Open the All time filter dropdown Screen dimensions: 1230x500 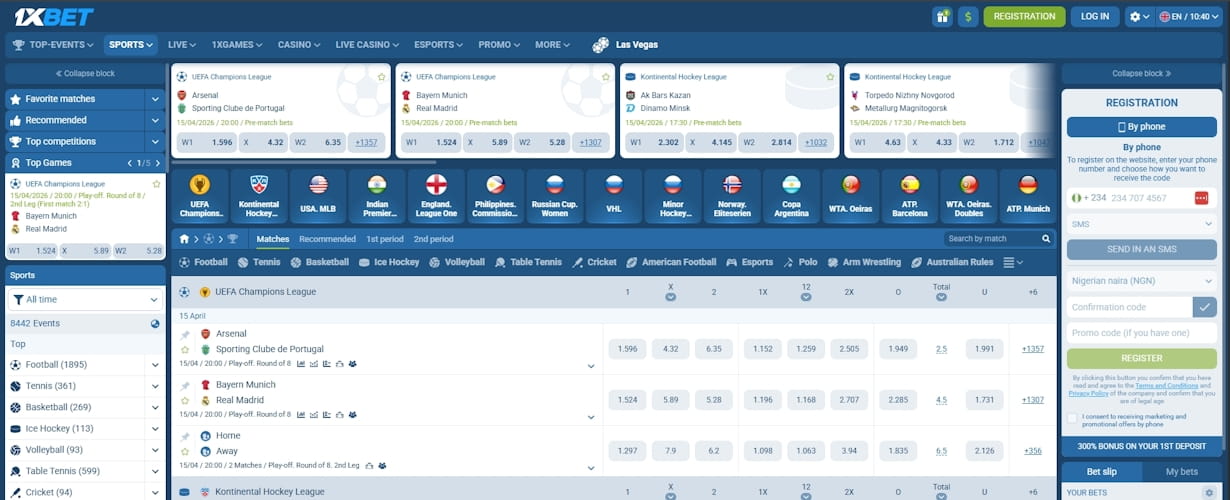tap(85, 299)
